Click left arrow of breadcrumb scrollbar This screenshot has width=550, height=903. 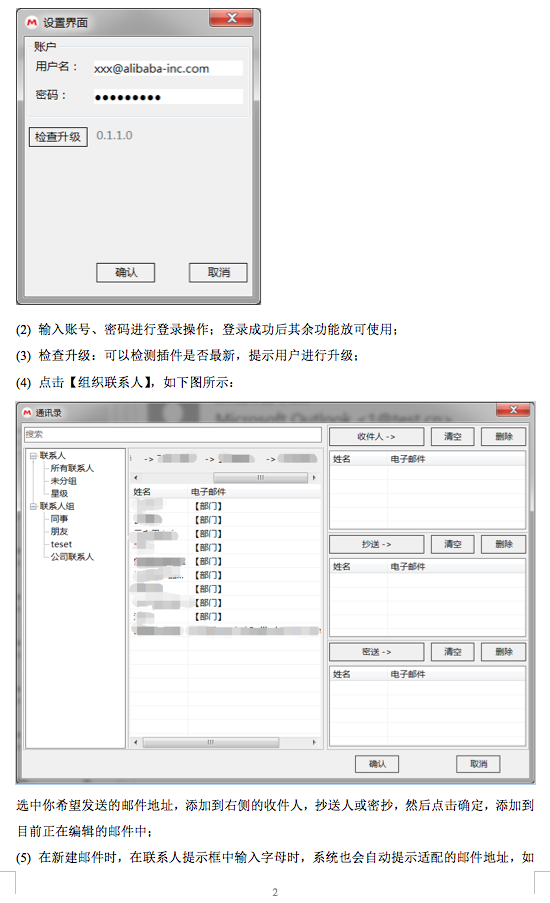(135, 477)
